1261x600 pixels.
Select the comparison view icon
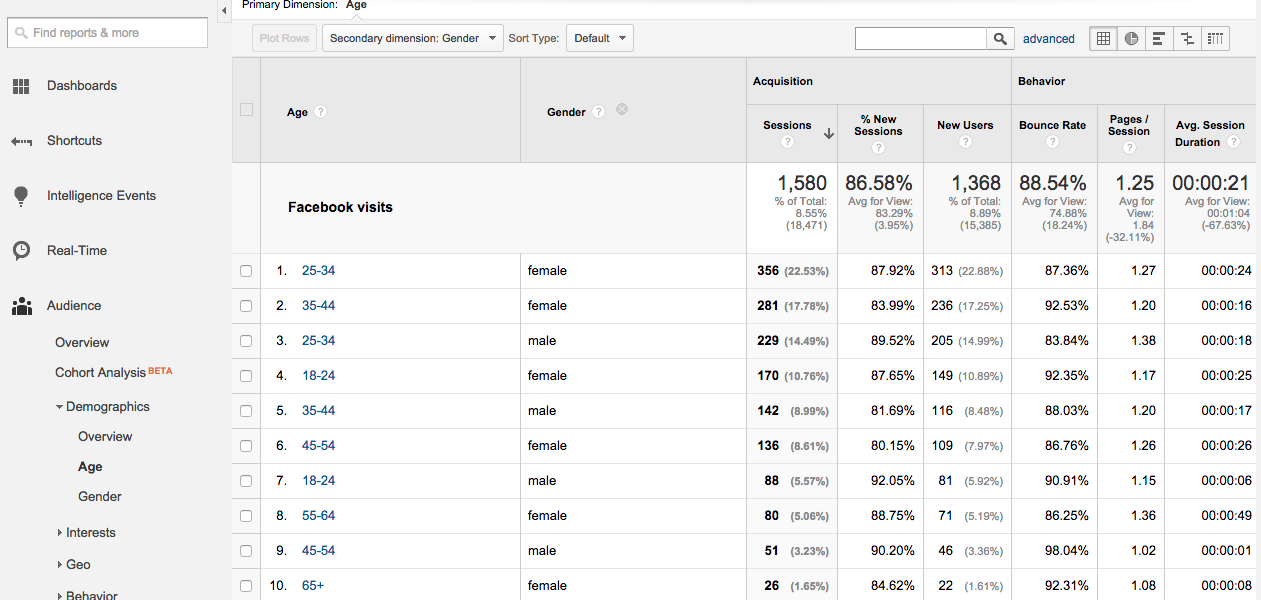1187,39
